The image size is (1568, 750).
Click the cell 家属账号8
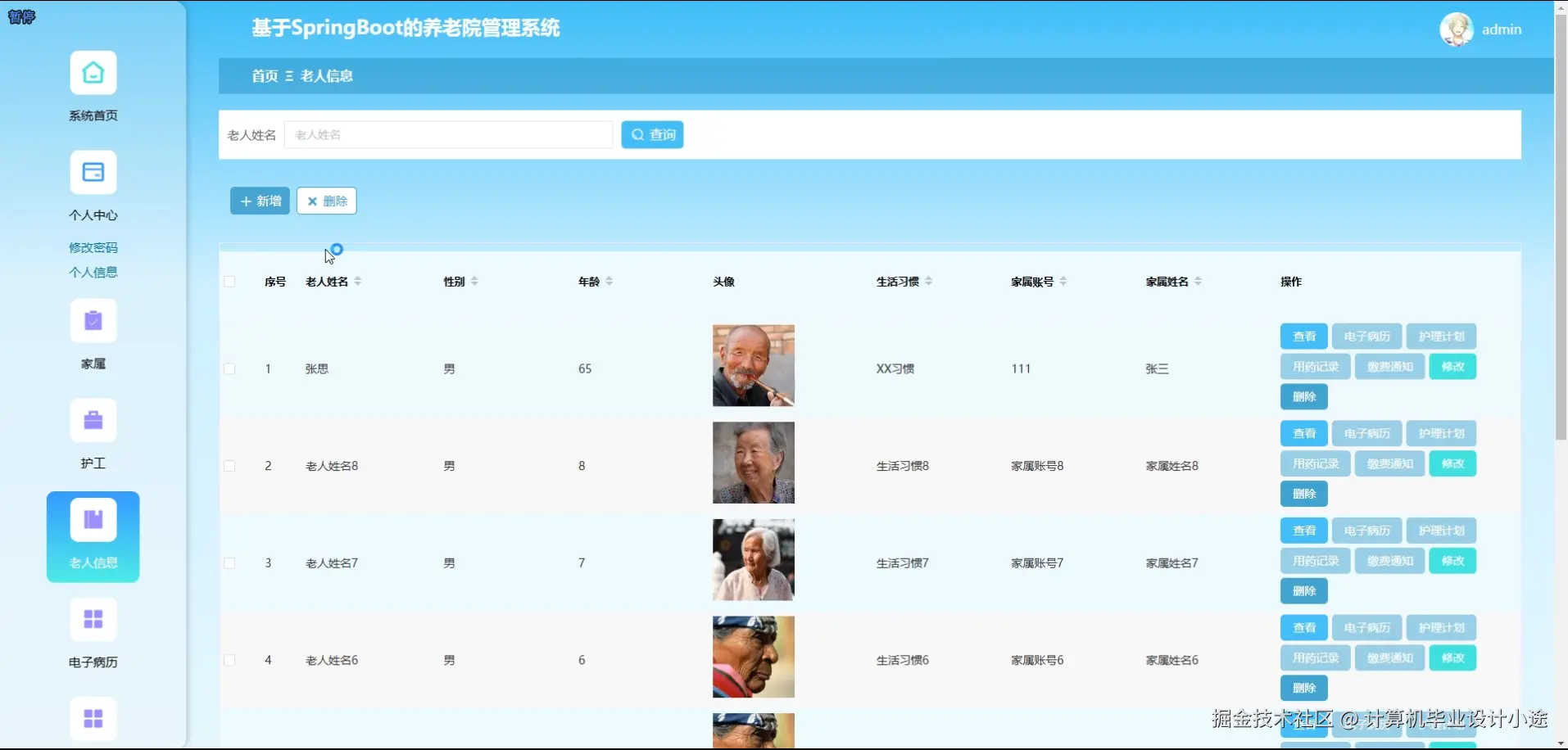coord(1037,466)
